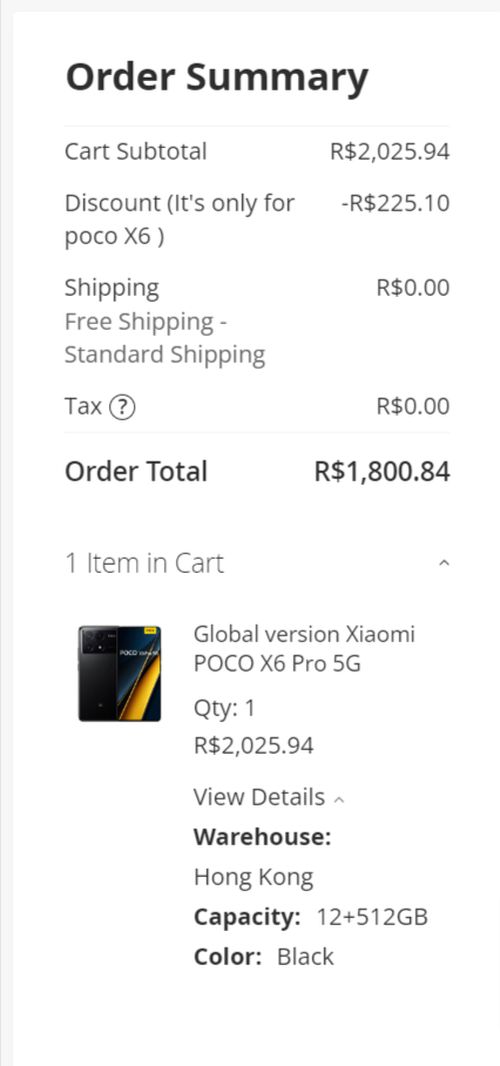Open Global version Xiaomi POCO X6 Pro link
The height and width of the screenshot is (1066, 500).
point(304,649)
